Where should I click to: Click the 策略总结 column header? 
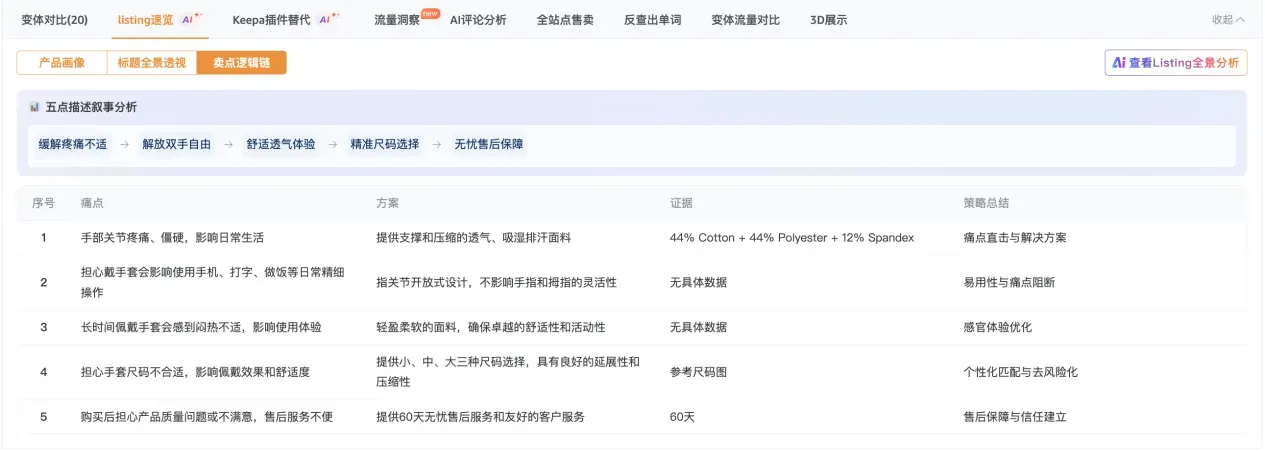coord(986,203)
